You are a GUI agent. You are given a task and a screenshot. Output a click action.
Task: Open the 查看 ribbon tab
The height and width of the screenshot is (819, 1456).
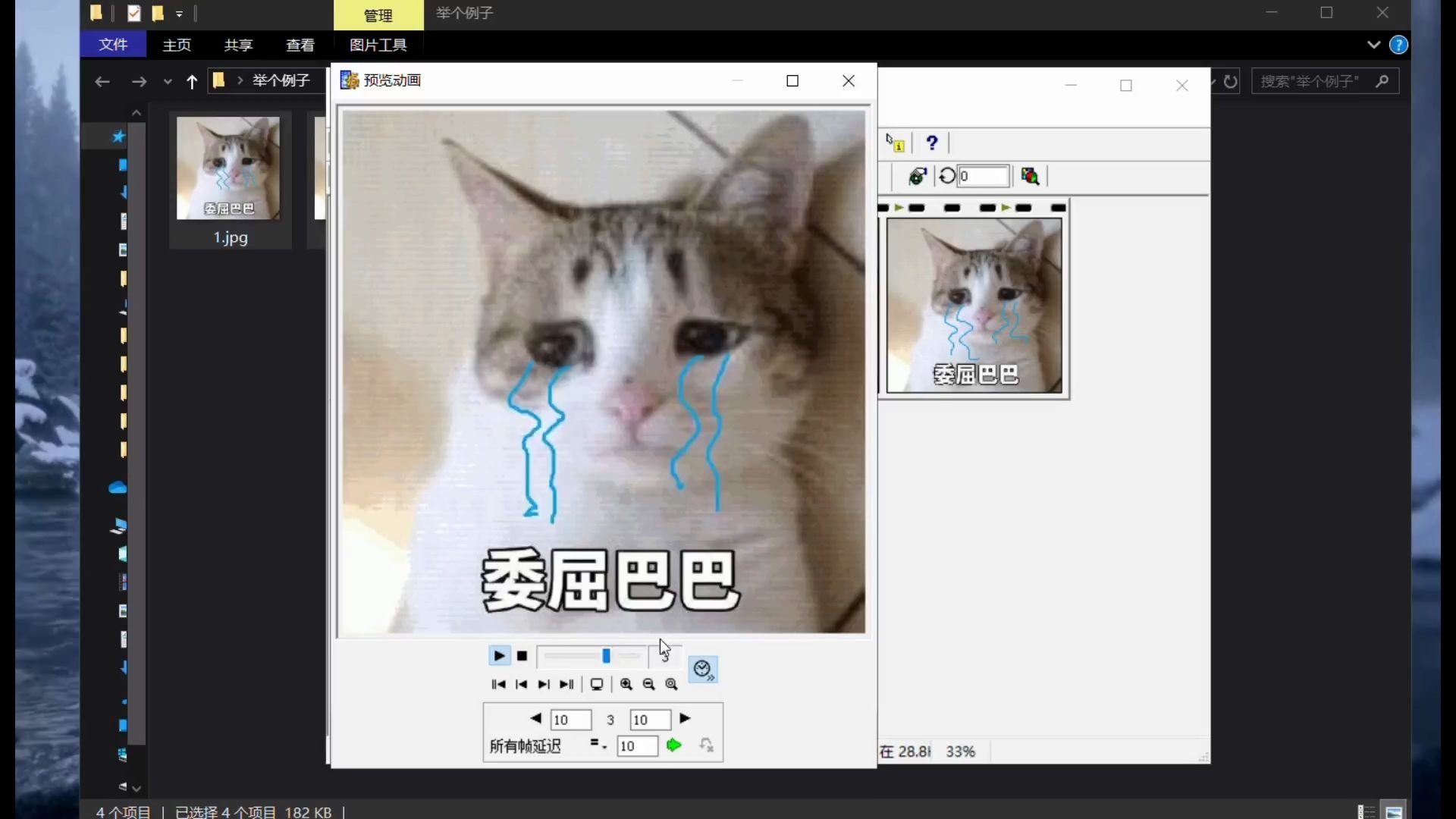[x=300, y=45]
